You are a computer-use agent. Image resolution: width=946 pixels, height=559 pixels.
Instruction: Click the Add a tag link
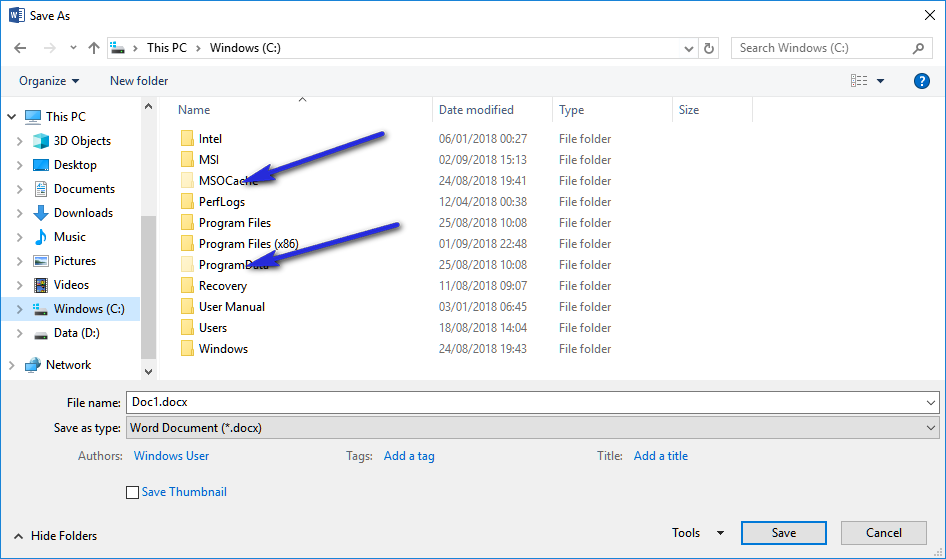(x=409, y=456)
